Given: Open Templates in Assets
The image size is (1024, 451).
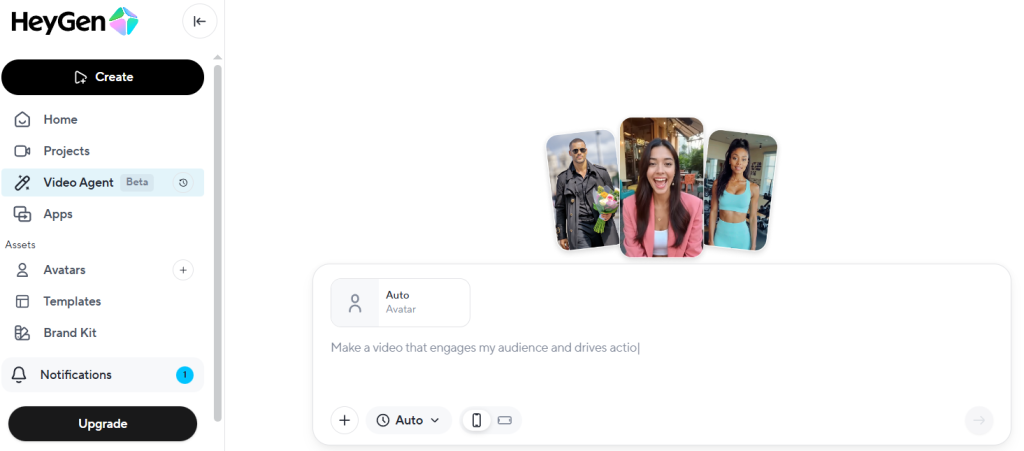Looking at the screenshot, I should [72, 301].
